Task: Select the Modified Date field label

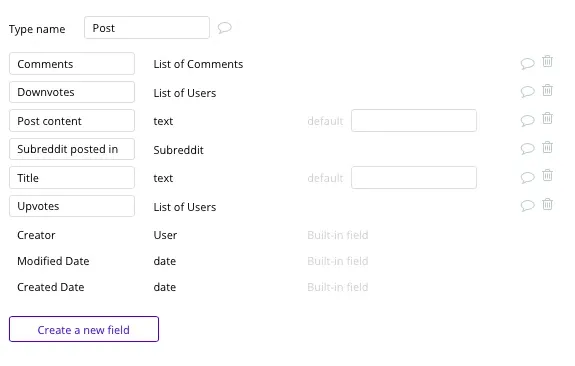Action: pos(53,261)
